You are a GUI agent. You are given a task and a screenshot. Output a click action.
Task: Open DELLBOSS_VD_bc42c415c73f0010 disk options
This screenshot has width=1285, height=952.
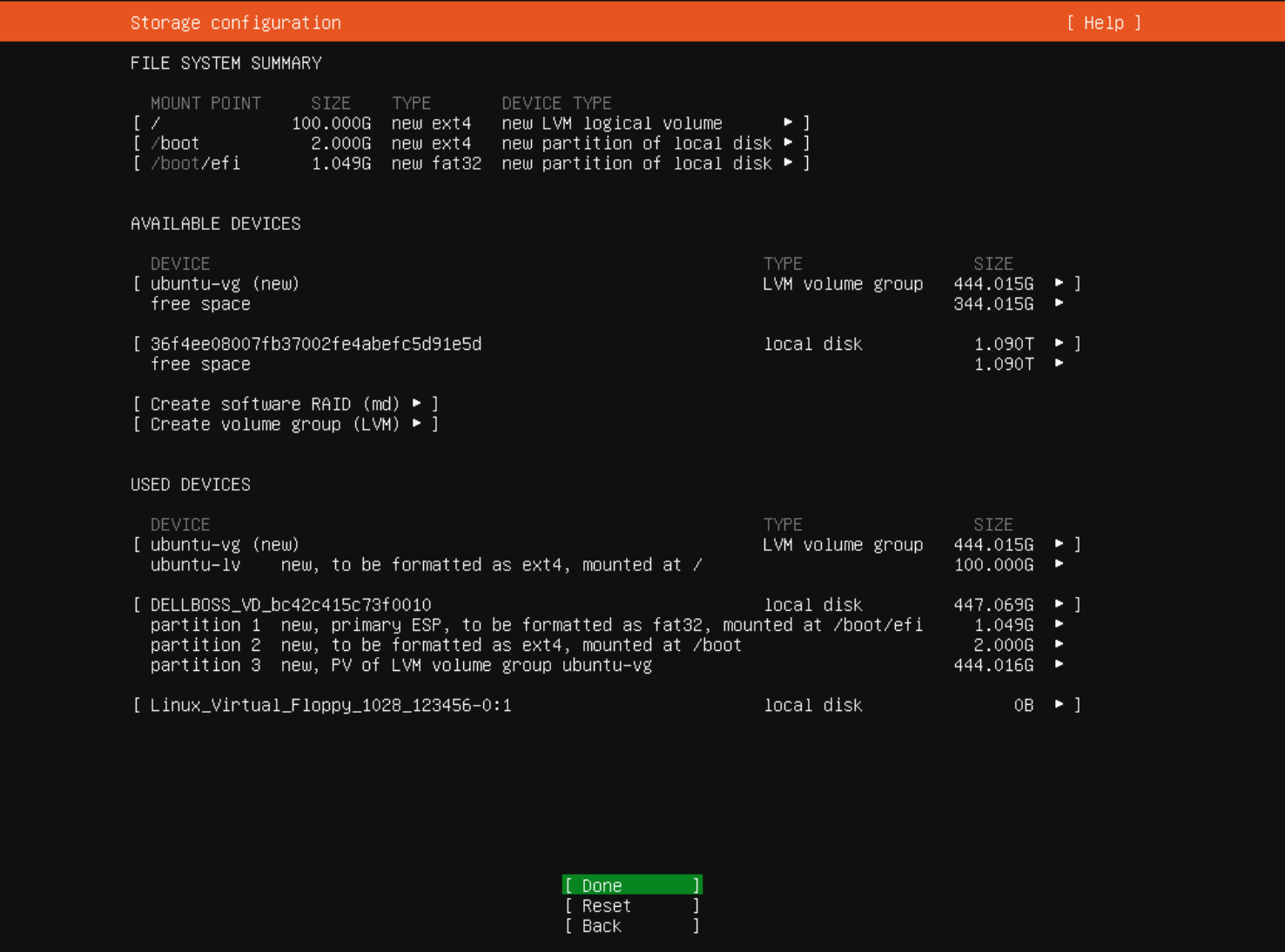coord(1061,604)
